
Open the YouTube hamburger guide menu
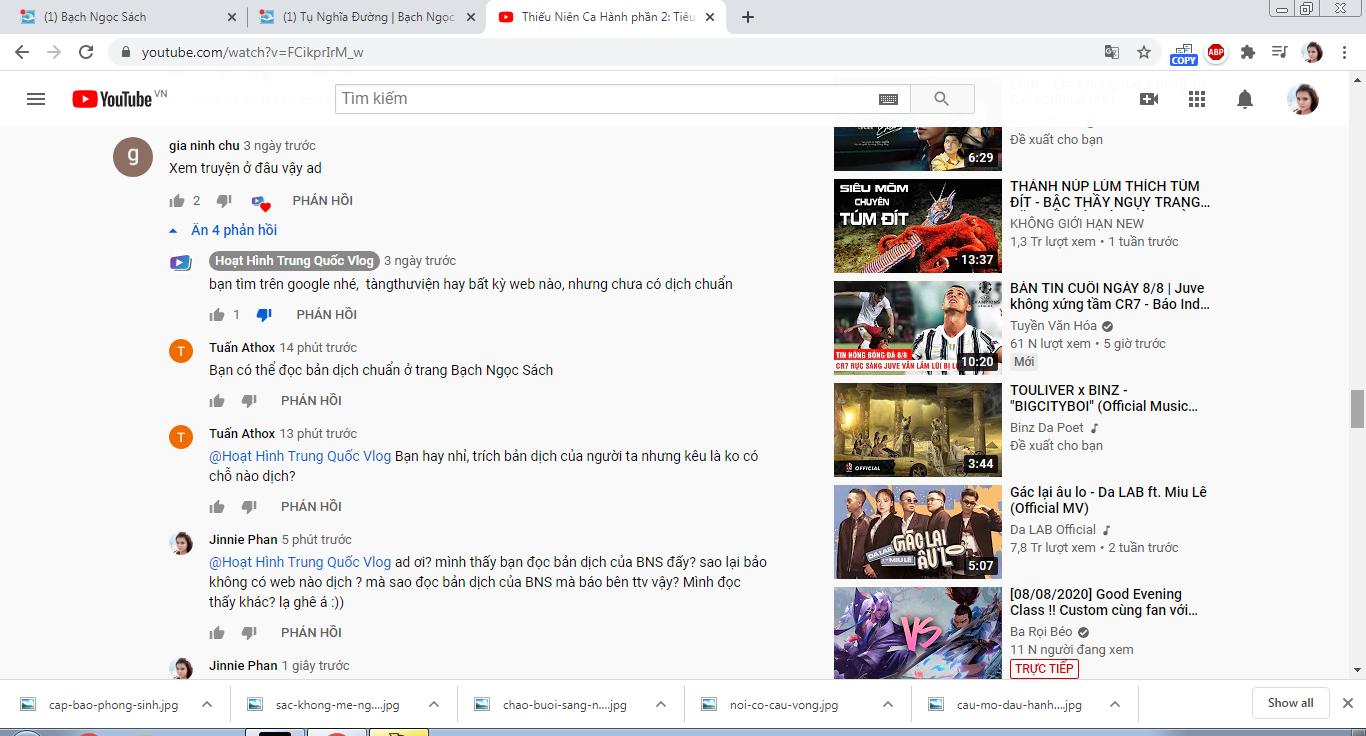pyautogui.click(x=36, y=99)
